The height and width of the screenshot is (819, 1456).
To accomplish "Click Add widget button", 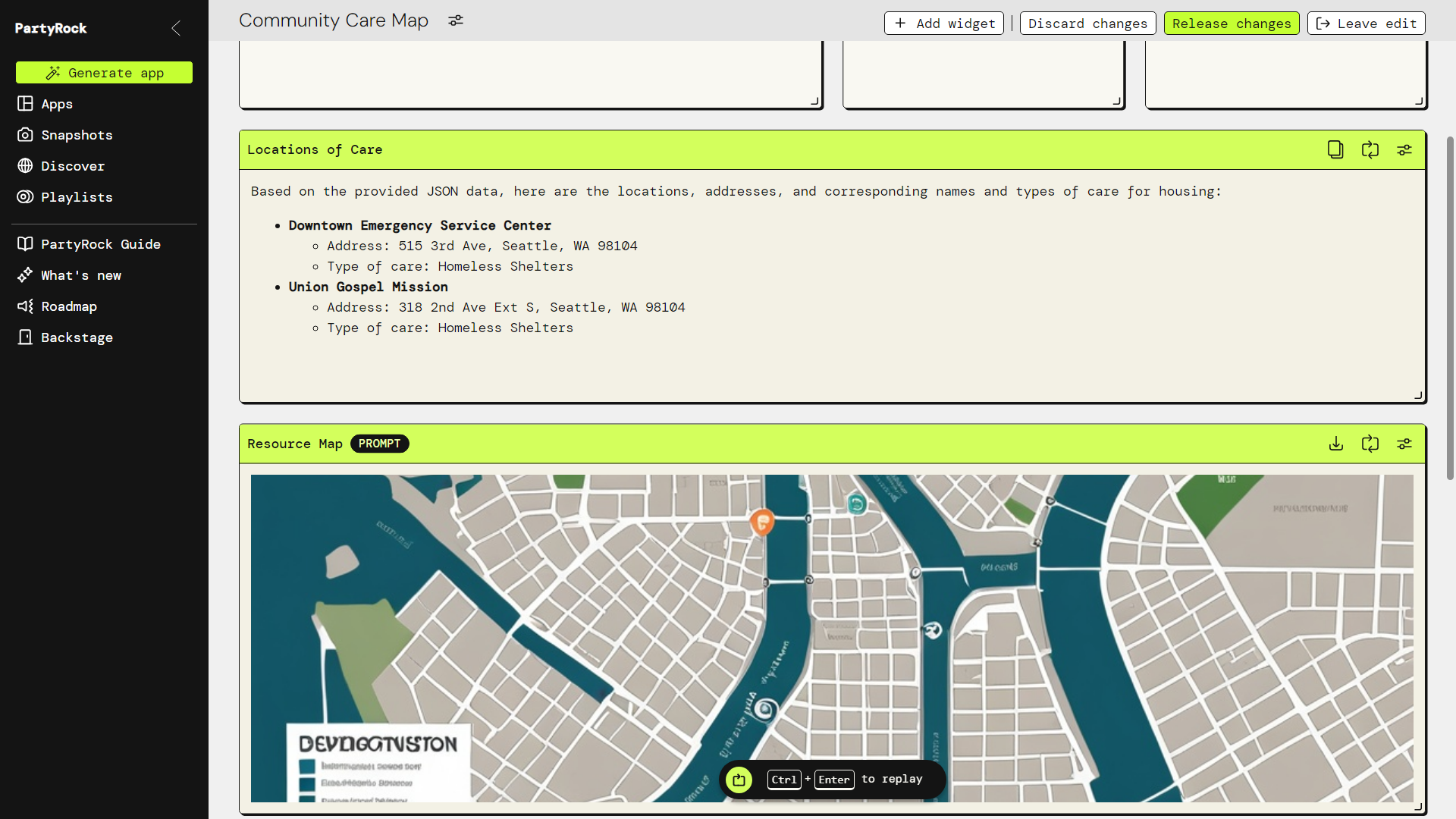I will pyautogui.click(x=943, y=24).
